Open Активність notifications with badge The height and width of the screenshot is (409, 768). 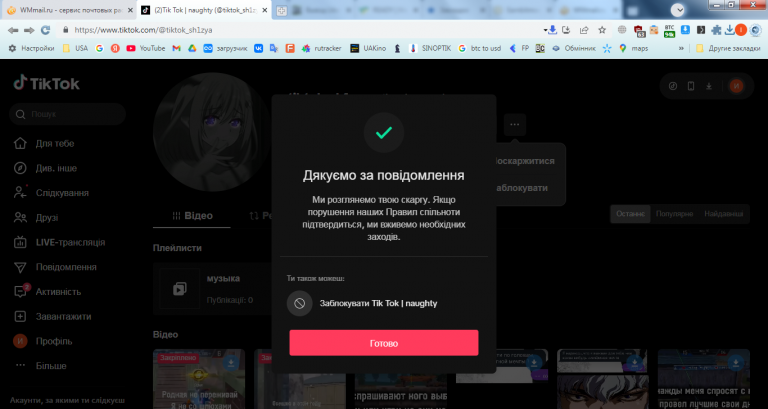pos(47,291)
